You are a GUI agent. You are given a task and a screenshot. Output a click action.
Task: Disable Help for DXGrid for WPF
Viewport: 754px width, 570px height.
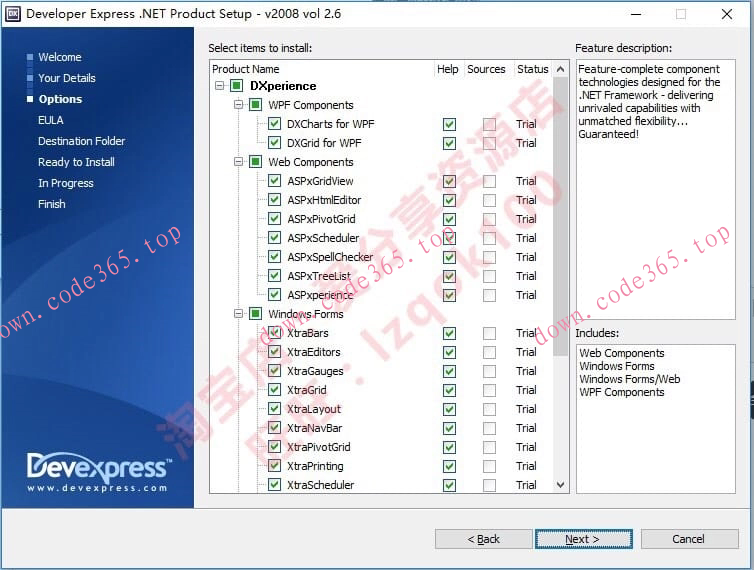pos(449,143)
